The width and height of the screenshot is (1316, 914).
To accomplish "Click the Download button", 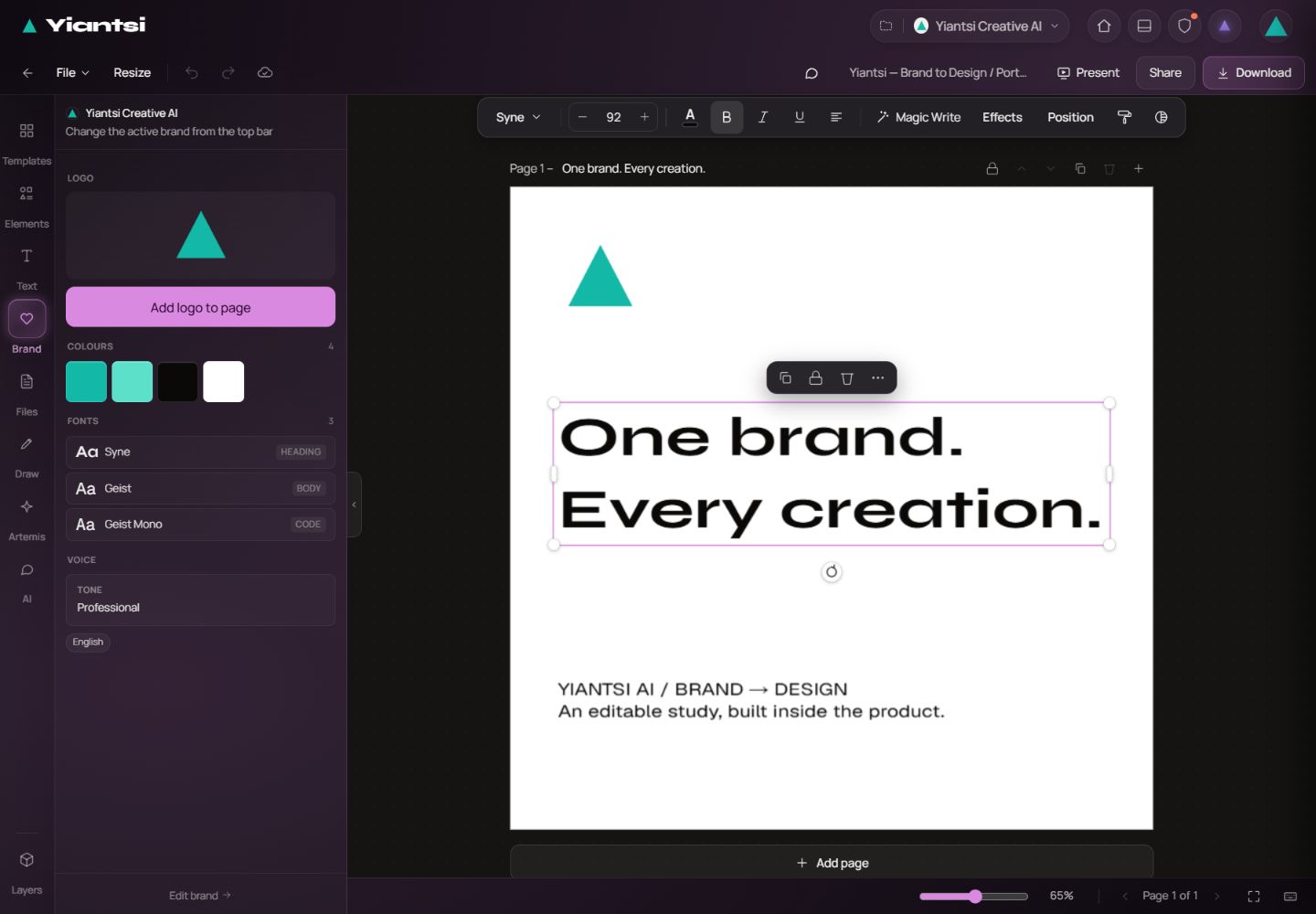I will click(1254, 72).
